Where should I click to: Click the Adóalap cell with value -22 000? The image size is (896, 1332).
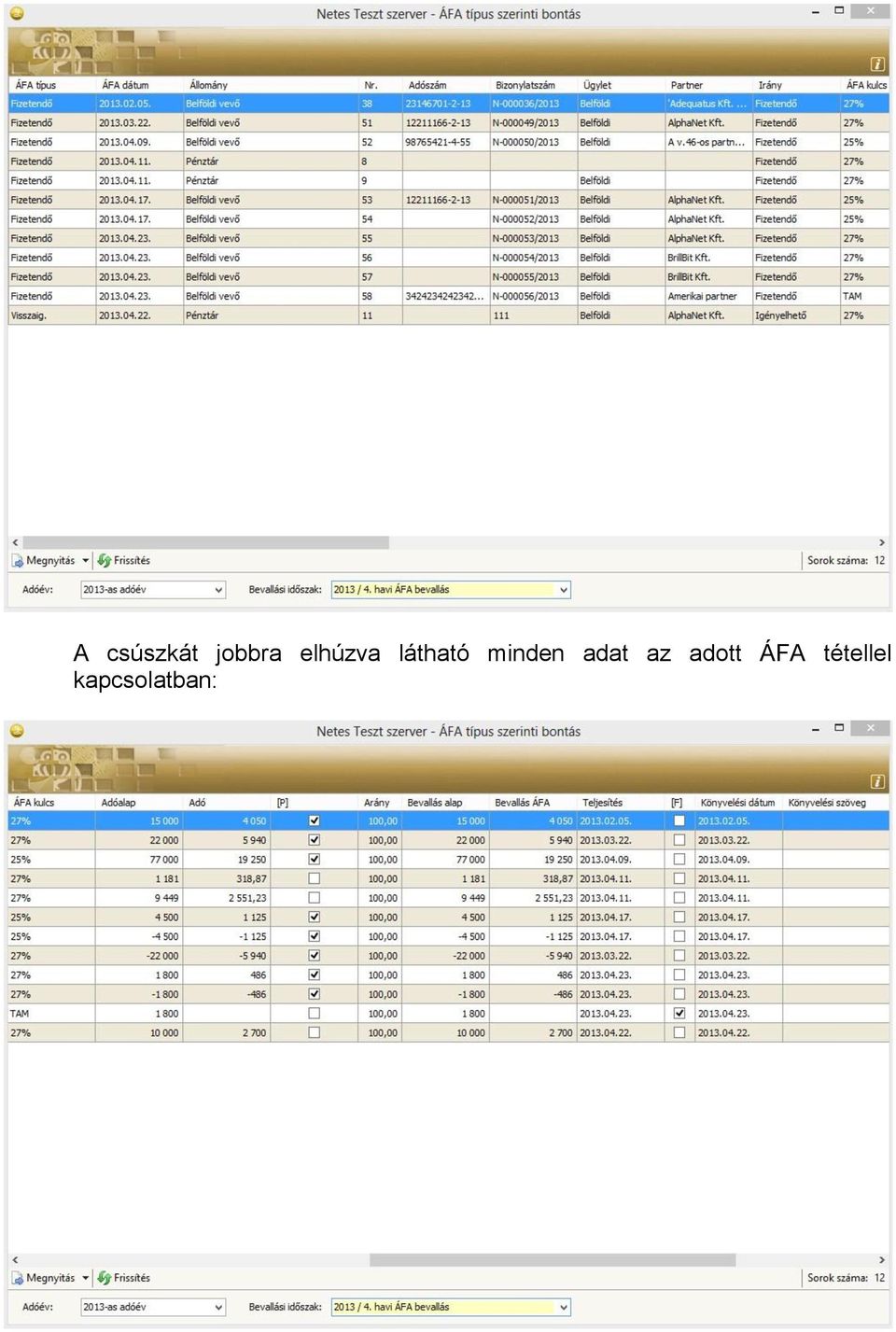click(139, 956)
